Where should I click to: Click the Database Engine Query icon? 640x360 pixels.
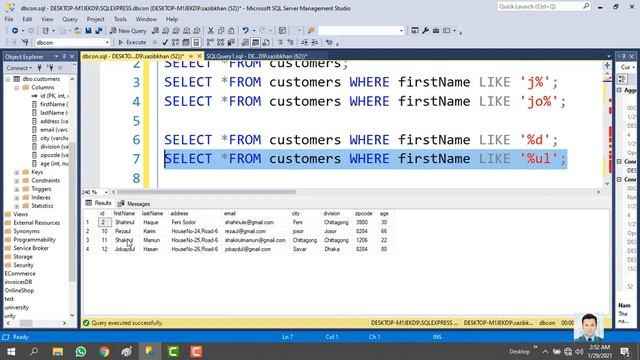point(155,31)
